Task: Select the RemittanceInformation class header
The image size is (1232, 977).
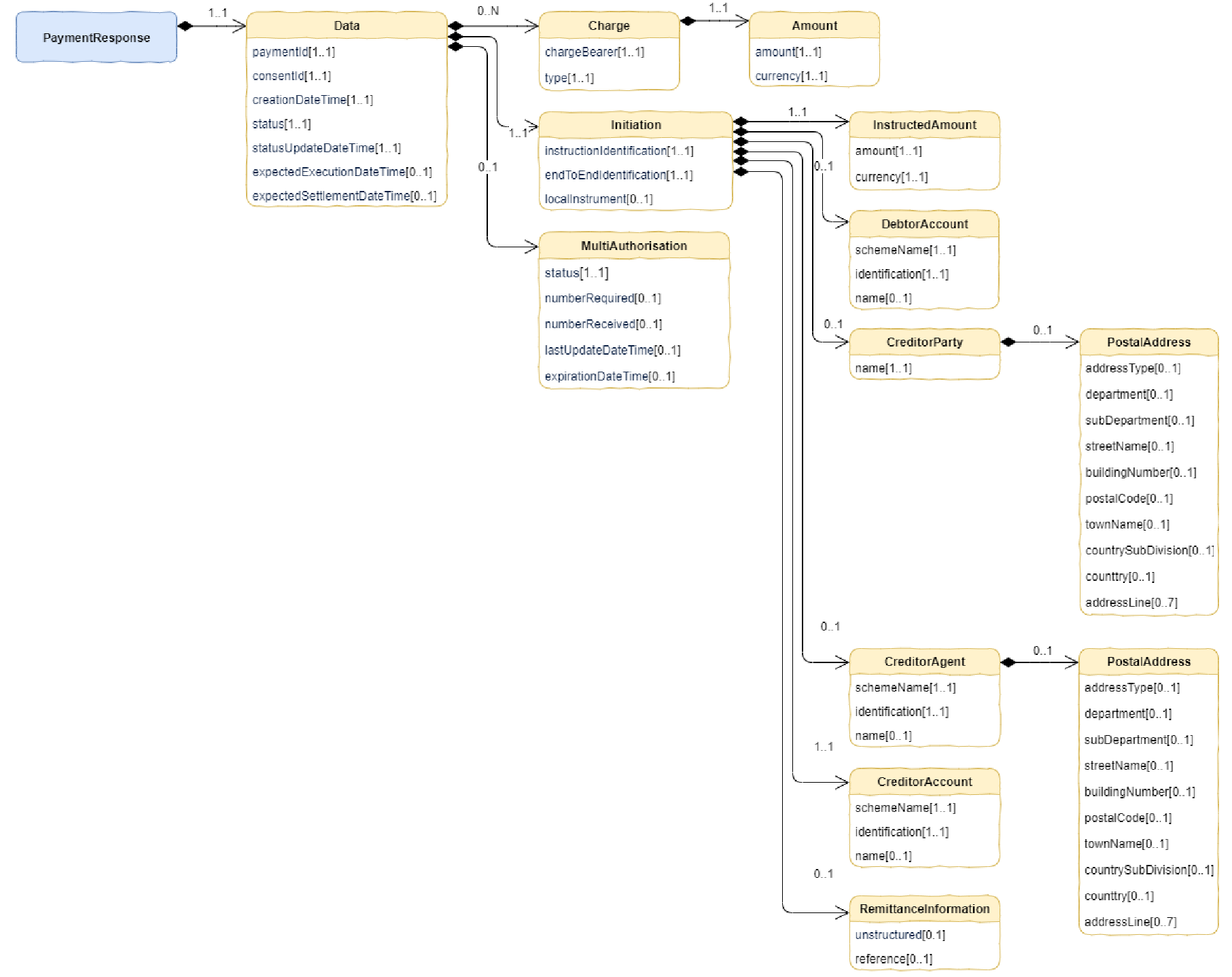Action: 923,909
